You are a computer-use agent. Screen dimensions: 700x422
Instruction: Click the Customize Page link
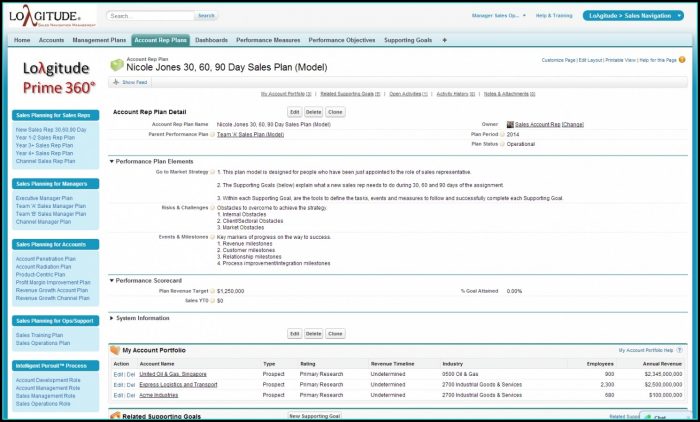point(558,60)
